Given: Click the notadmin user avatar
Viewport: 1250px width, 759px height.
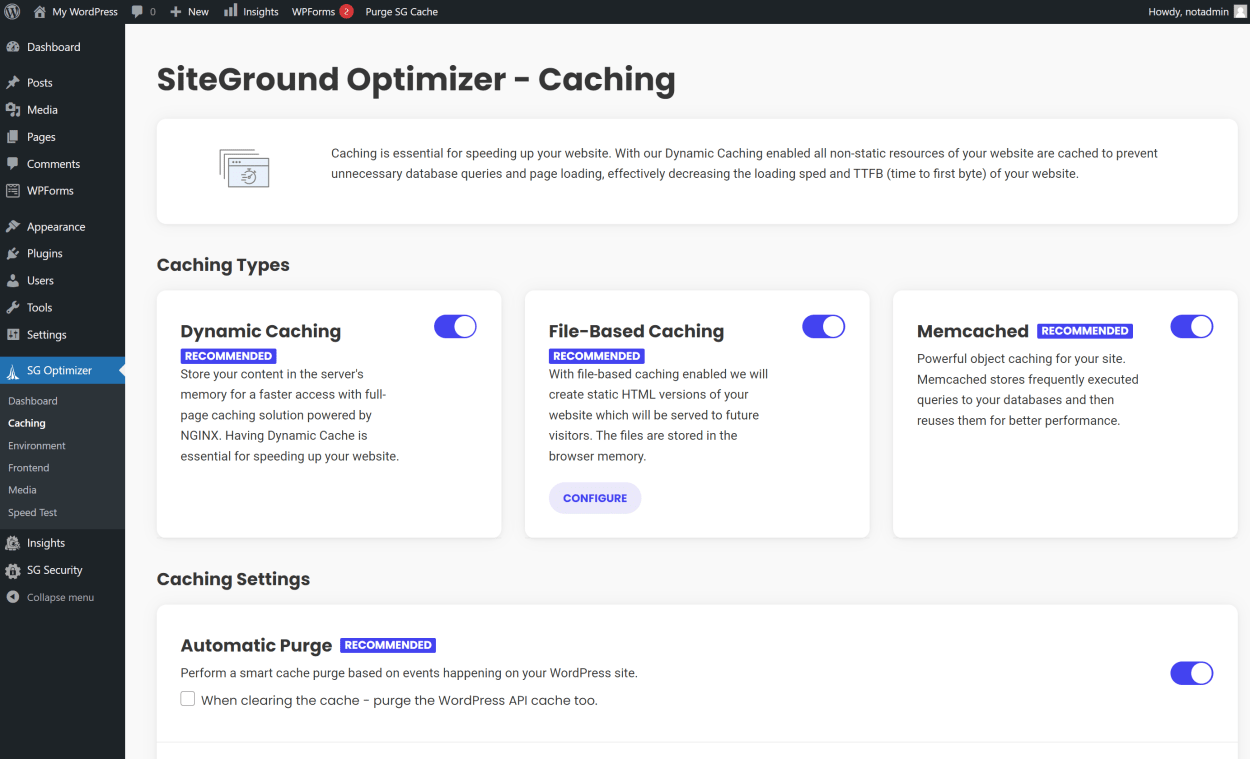Looking at the screenshot, I should click(x=1240, y=12).
